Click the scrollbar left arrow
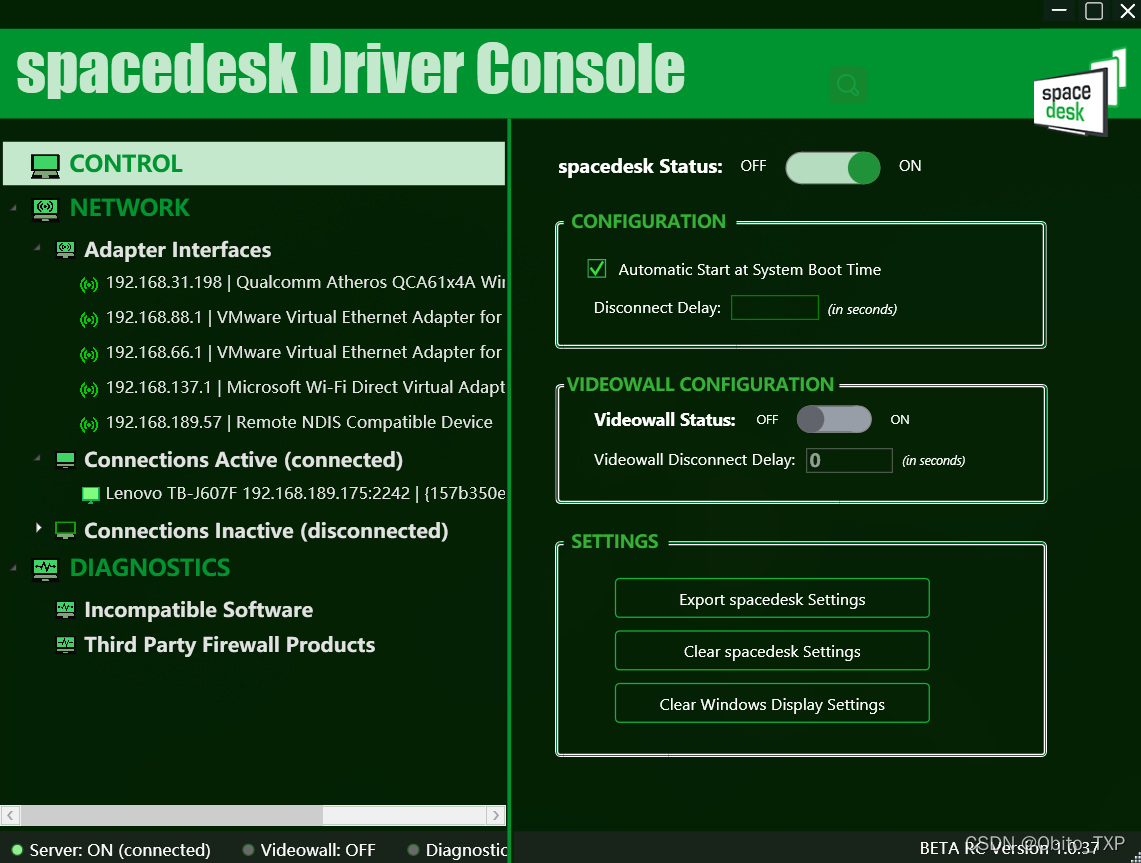 [x=10, y=815]
